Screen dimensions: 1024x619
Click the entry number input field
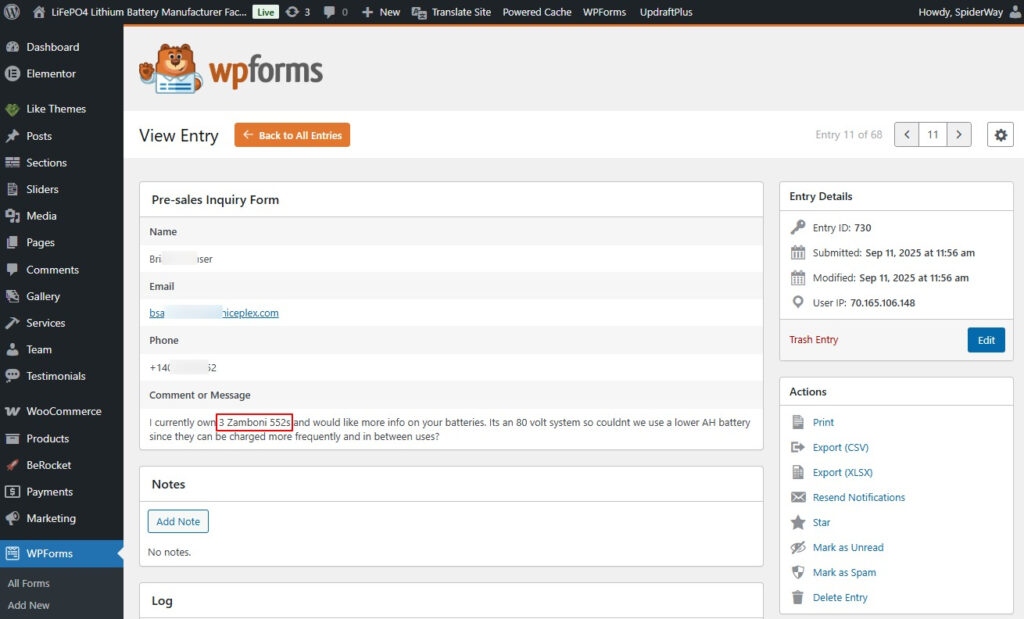tap(933, 135)
